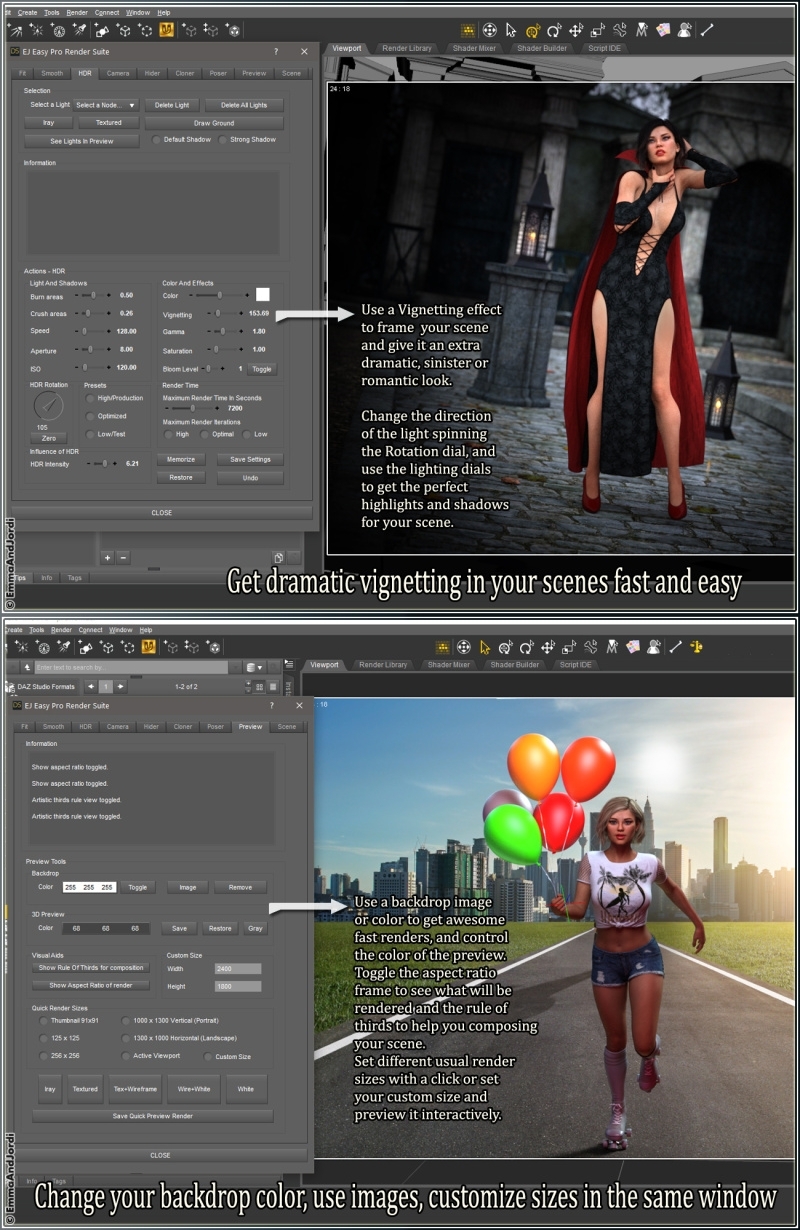Click the minus button below the HDR dialog
This screenshot has width=800, height=1230.
pos(123,557)
